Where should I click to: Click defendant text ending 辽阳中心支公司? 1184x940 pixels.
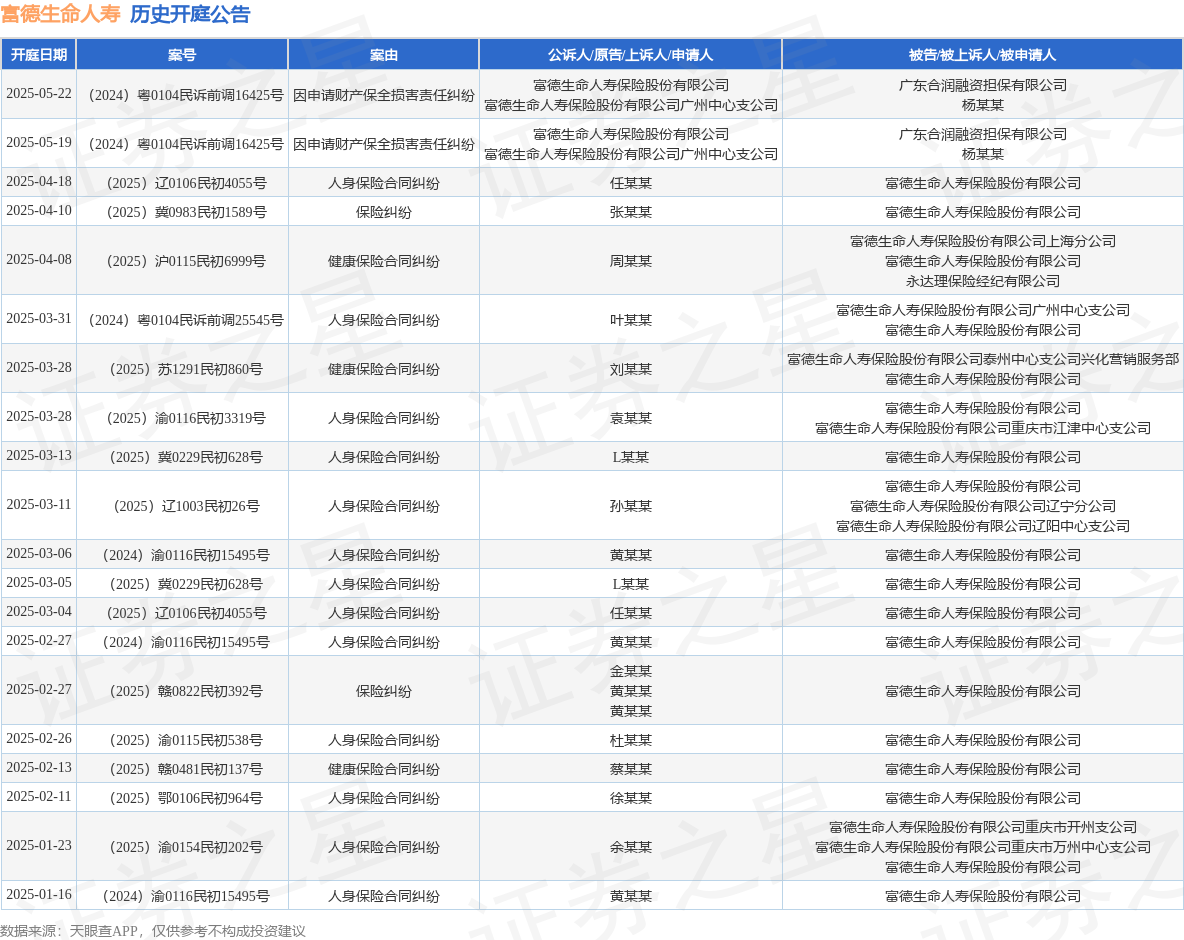point(982,526)
